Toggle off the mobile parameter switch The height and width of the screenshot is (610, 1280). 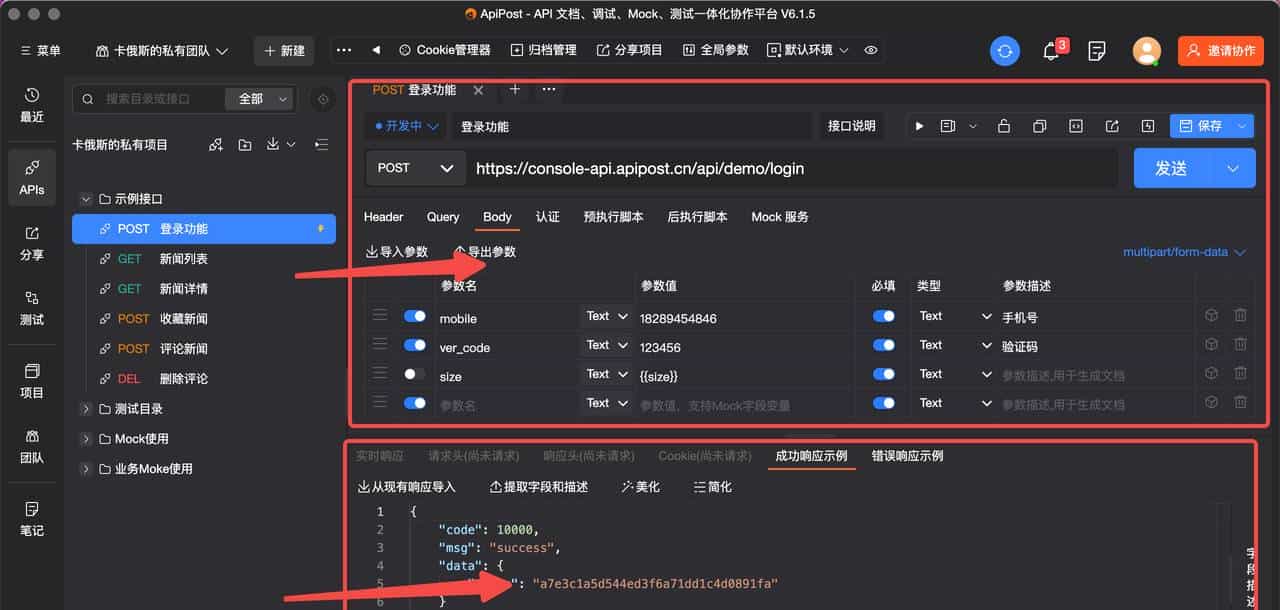coord(414,314)
